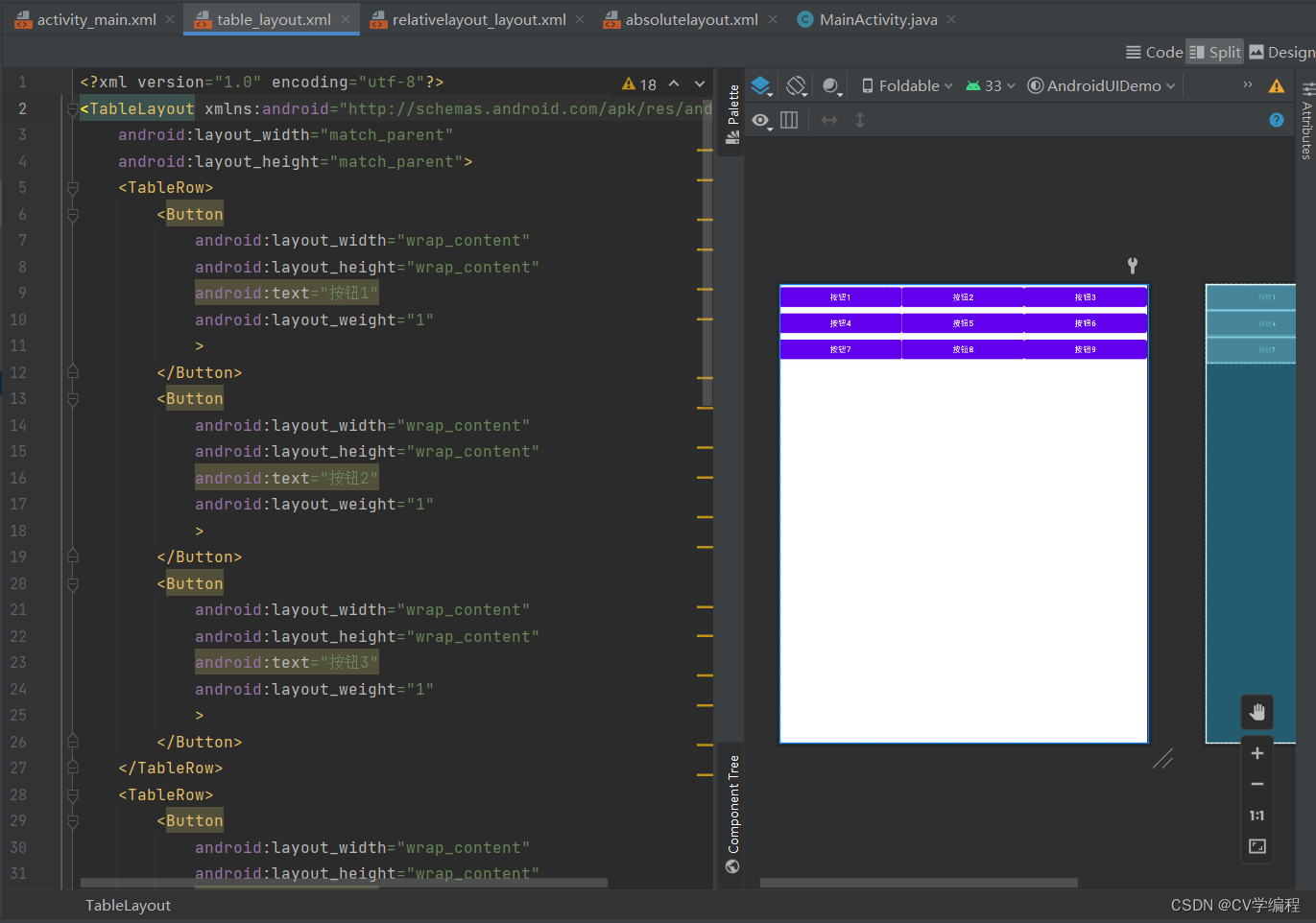
Task: Close the table_layout.xml tab
Action: coord(346,19)
